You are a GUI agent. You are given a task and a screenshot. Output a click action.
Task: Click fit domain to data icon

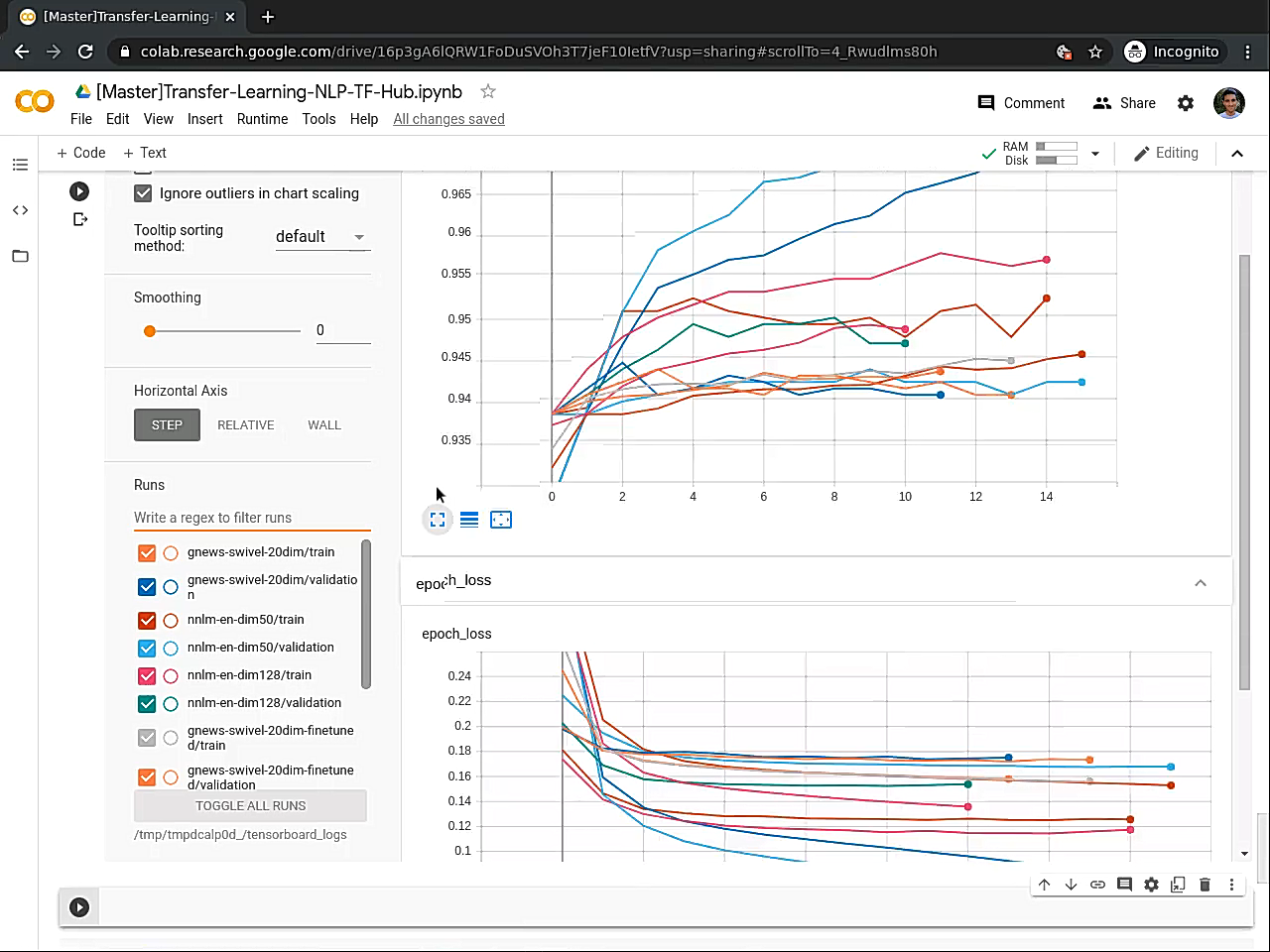tap(501, 520)
